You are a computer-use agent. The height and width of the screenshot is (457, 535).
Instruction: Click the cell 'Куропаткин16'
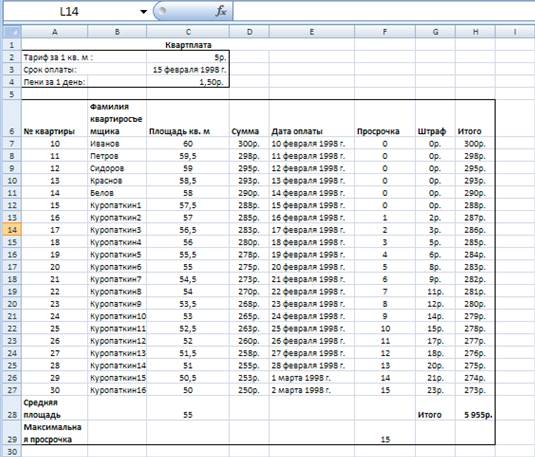click(x=118, y=390)
